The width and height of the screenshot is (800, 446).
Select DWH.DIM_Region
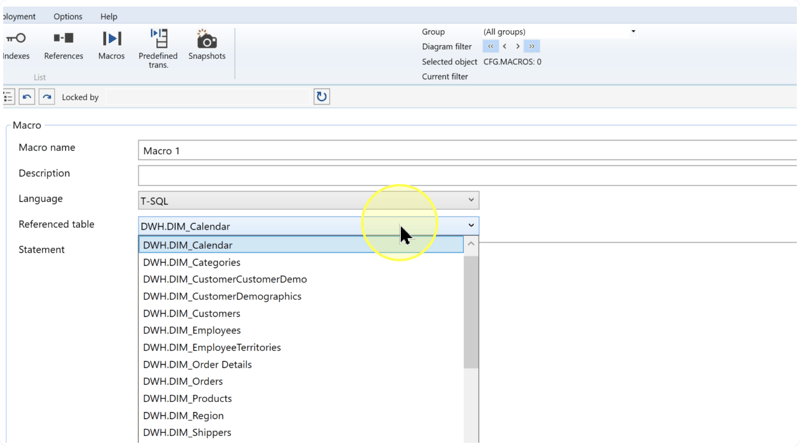(x=301, y=415)
